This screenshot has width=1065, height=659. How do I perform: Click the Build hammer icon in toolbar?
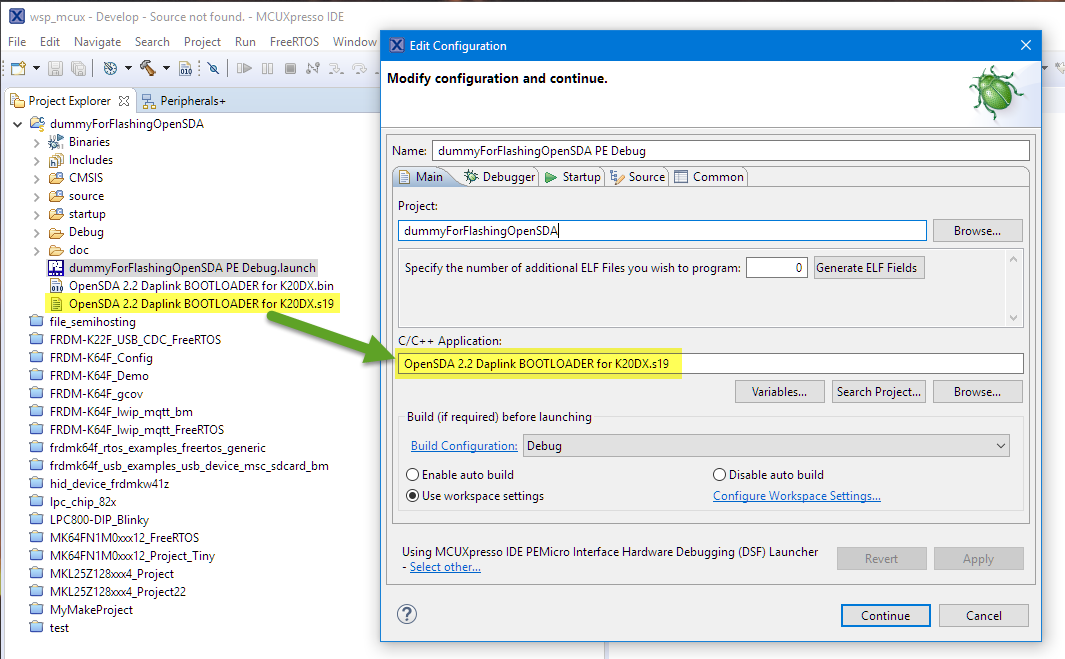[x=148, y=68]
